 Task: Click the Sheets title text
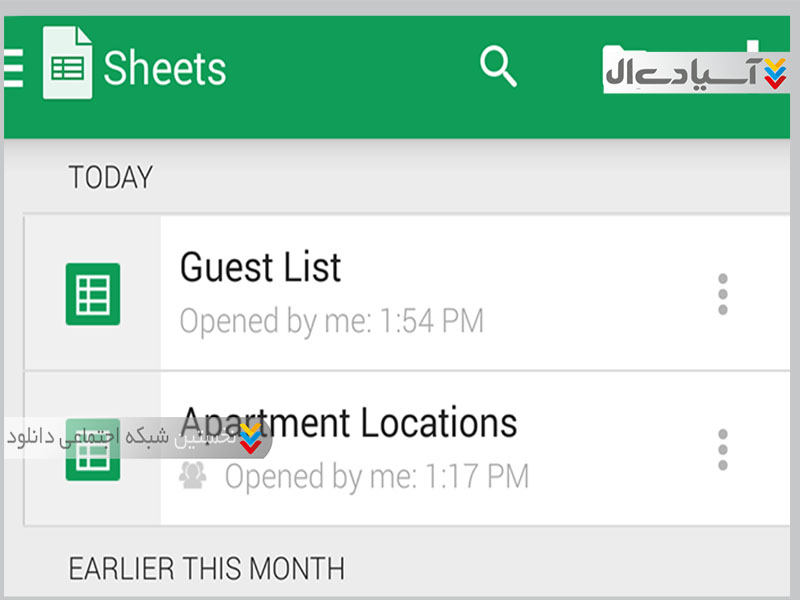165,68
